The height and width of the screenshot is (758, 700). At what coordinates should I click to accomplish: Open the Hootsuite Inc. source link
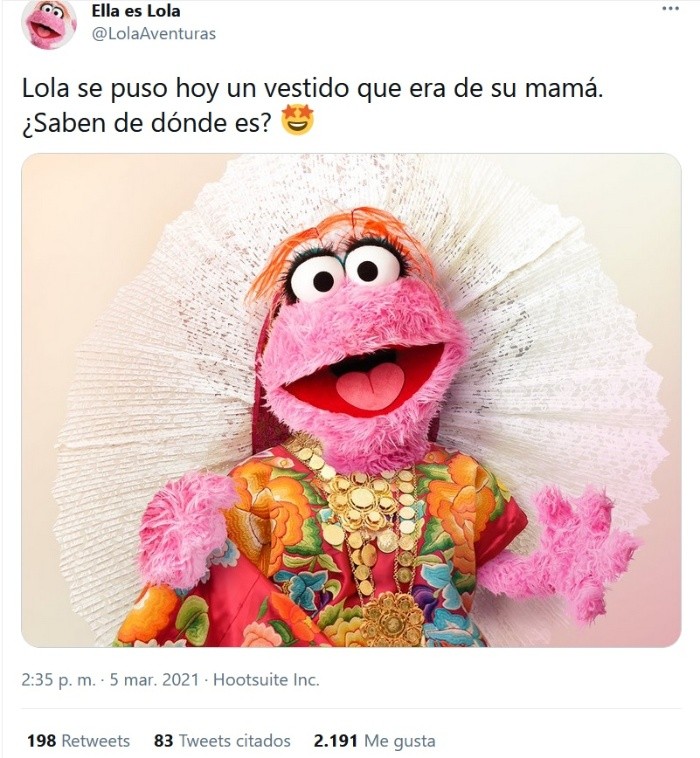[x=266, y=680]
